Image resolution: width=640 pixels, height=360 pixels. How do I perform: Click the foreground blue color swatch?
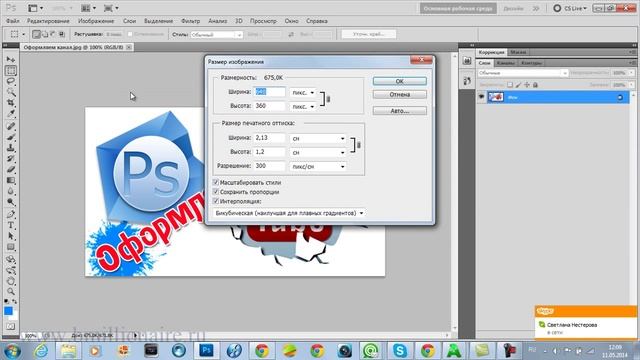(8, 311)
